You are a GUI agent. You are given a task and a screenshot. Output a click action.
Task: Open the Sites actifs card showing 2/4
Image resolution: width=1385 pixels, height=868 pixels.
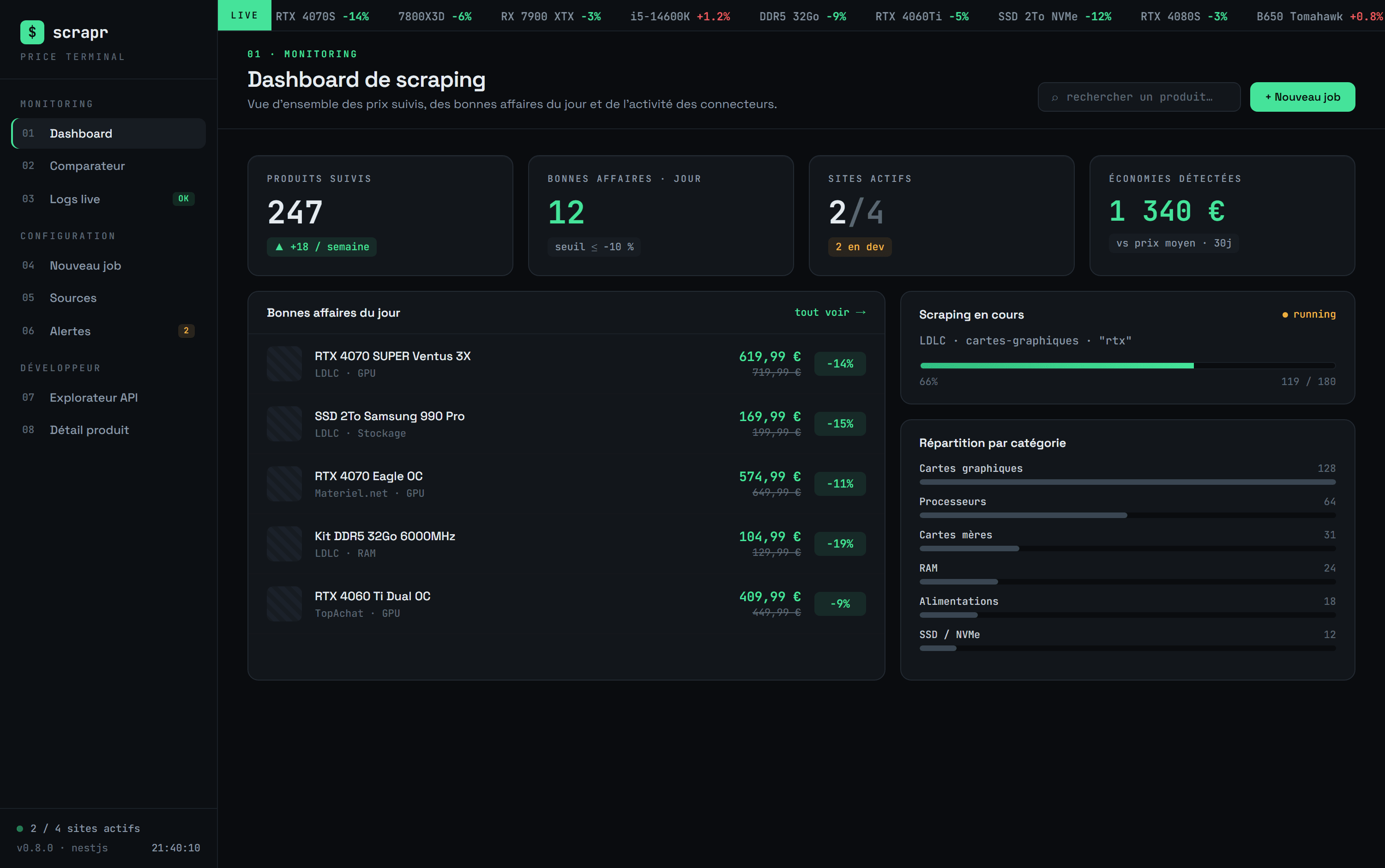click(941, 215)
